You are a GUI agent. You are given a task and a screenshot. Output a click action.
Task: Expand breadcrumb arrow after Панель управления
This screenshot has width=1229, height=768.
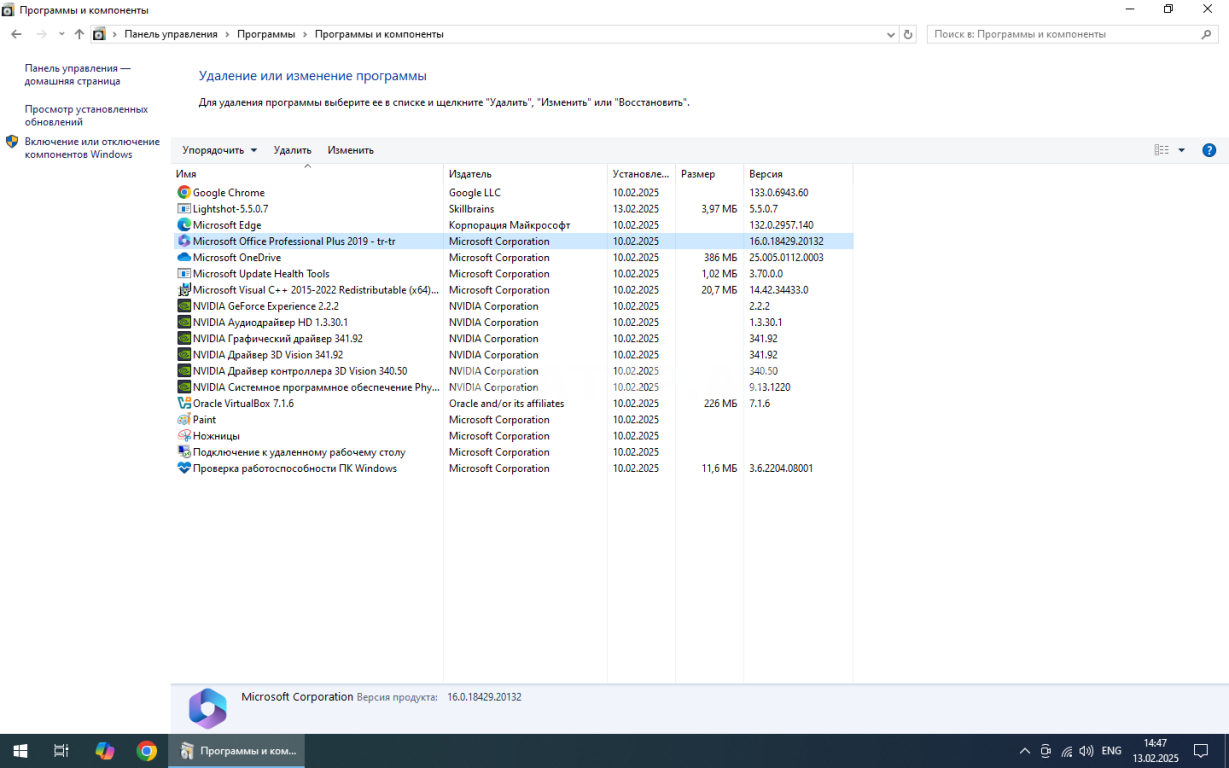point(227,34)
